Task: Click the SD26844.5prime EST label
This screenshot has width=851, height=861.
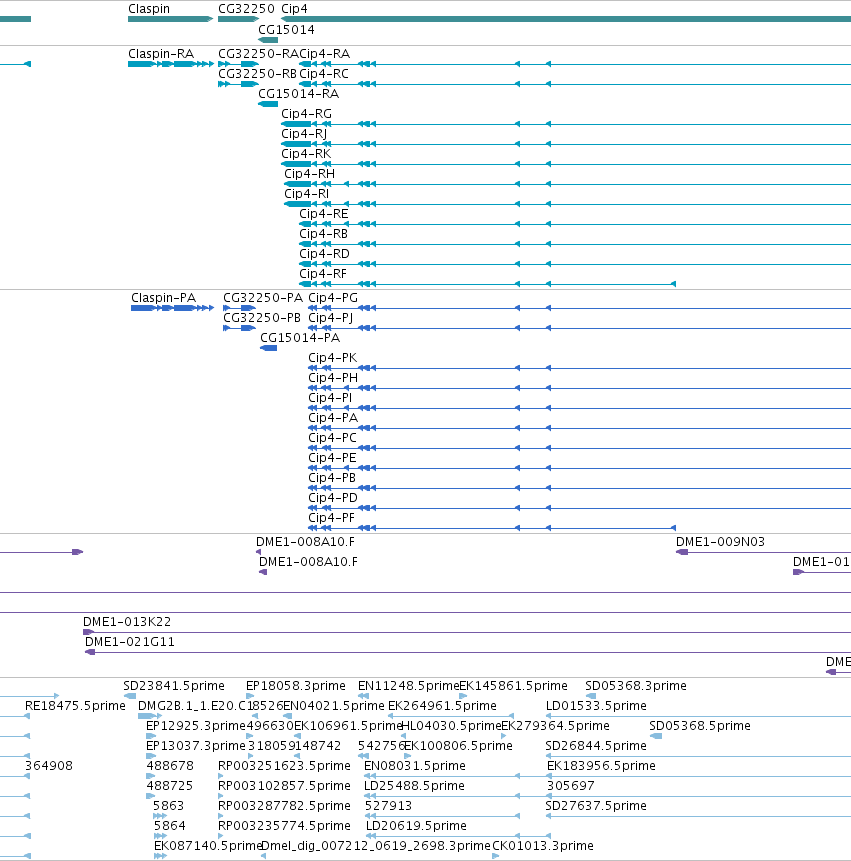Action: coord(596,746)
